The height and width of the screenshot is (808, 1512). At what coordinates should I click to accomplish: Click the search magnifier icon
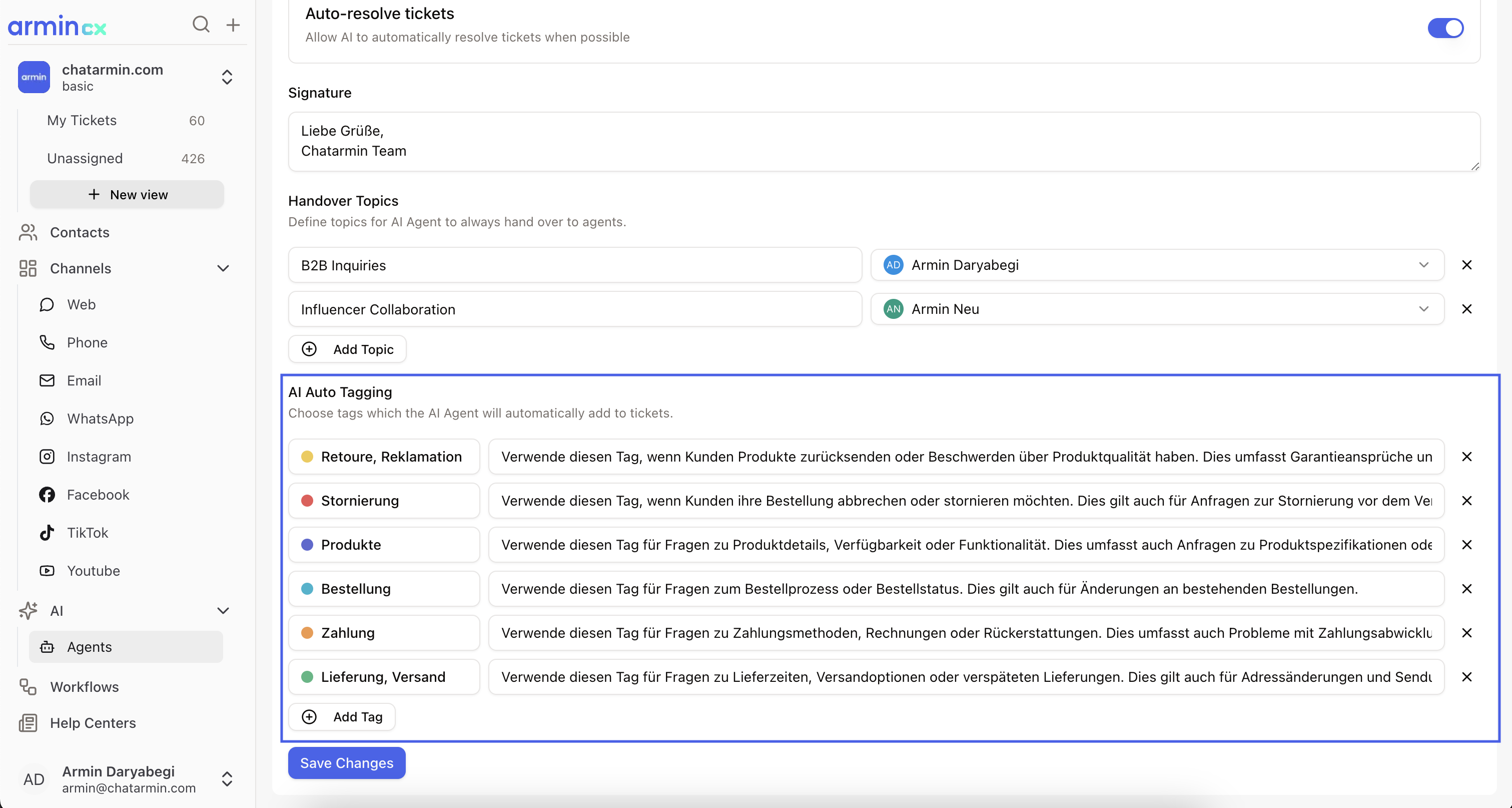point(201,24)
